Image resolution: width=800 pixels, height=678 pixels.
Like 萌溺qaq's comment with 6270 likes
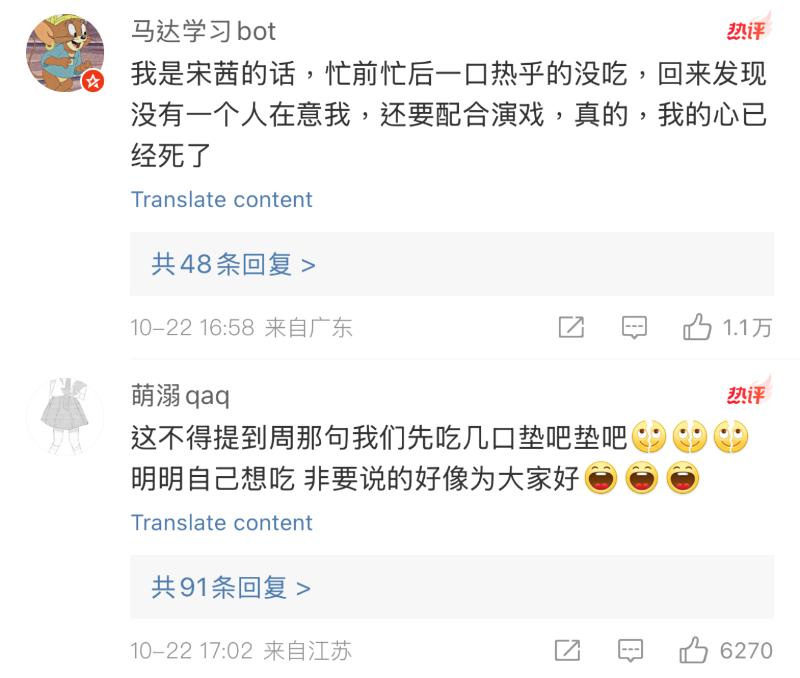[693, 651]
